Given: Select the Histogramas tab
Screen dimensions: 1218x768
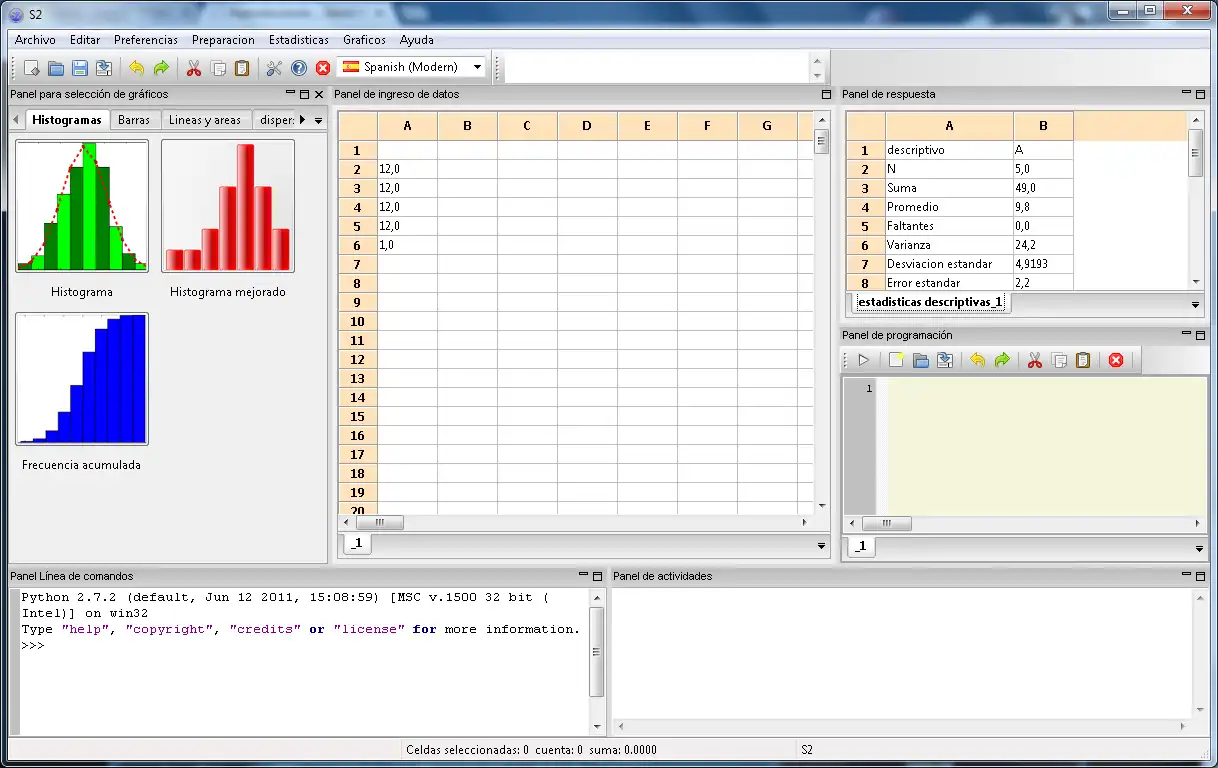Looking at the screenshot, I should (67, 120).
